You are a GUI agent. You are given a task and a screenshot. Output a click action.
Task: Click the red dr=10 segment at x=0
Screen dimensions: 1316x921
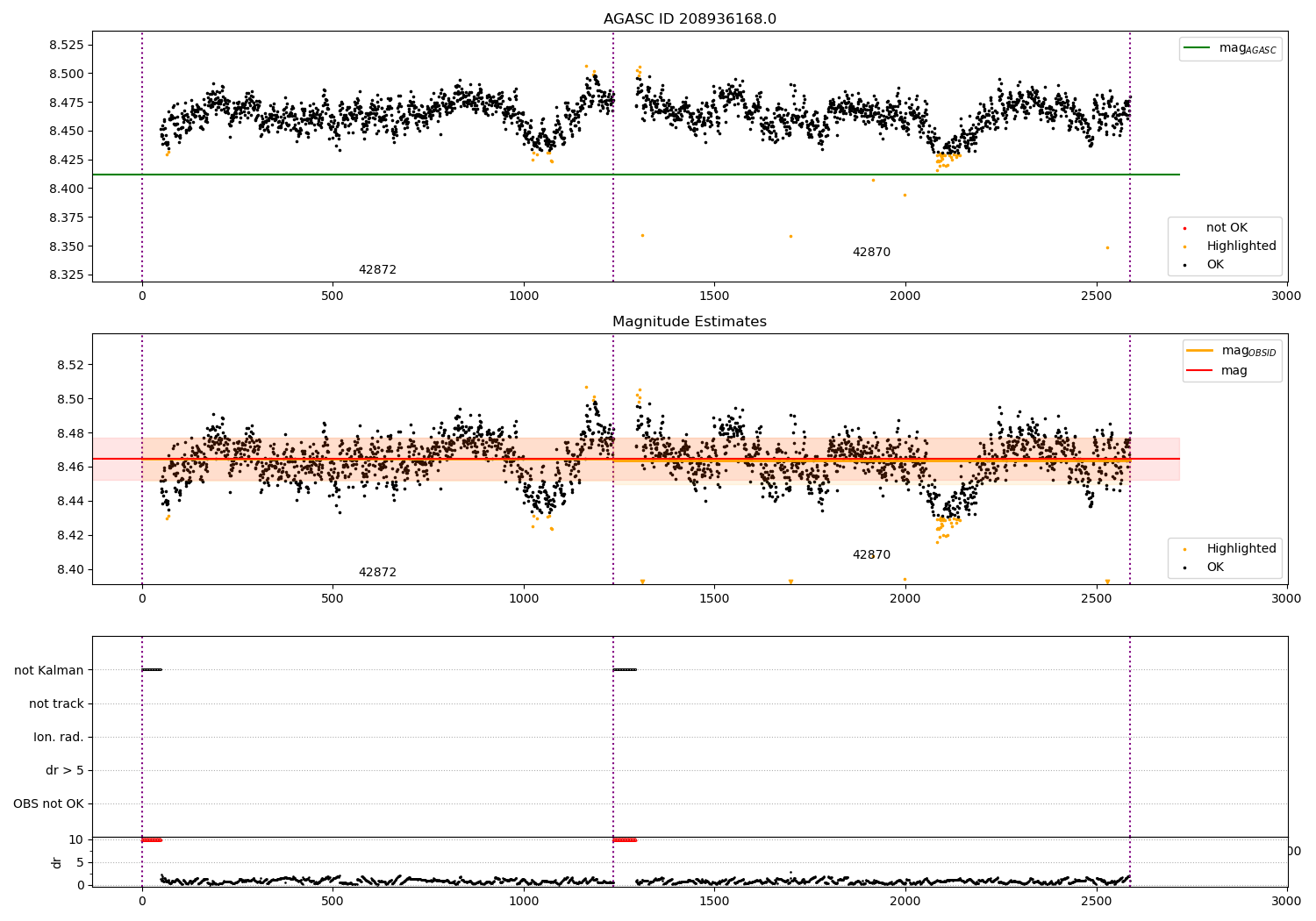pyautogui.click(x=152, y=840)
